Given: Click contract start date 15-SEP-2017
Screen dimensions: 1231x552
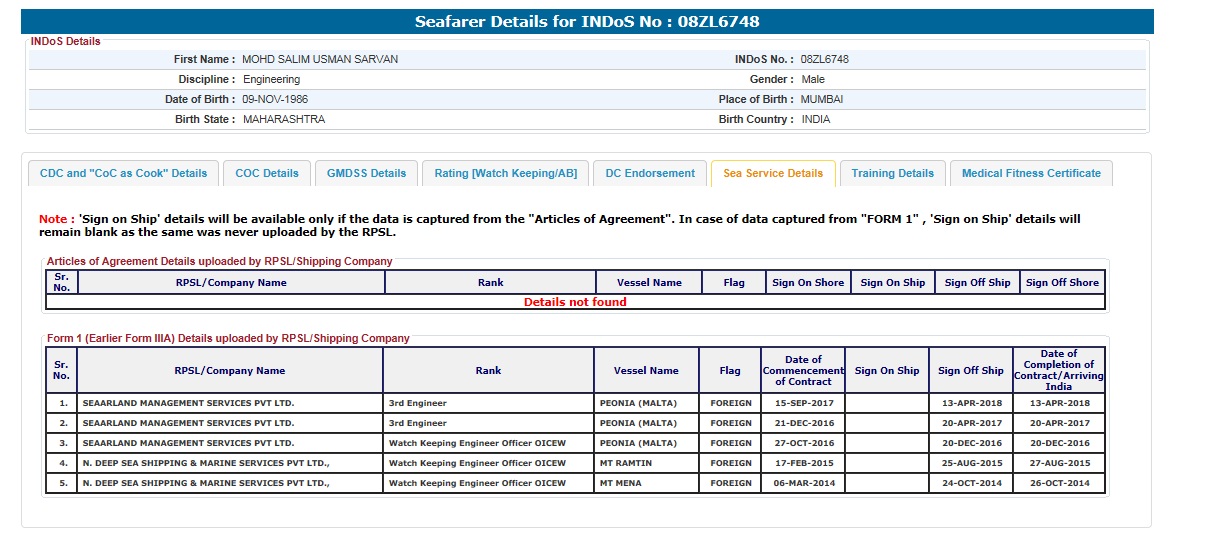Looking at the screenshot, I should (802, 403).
